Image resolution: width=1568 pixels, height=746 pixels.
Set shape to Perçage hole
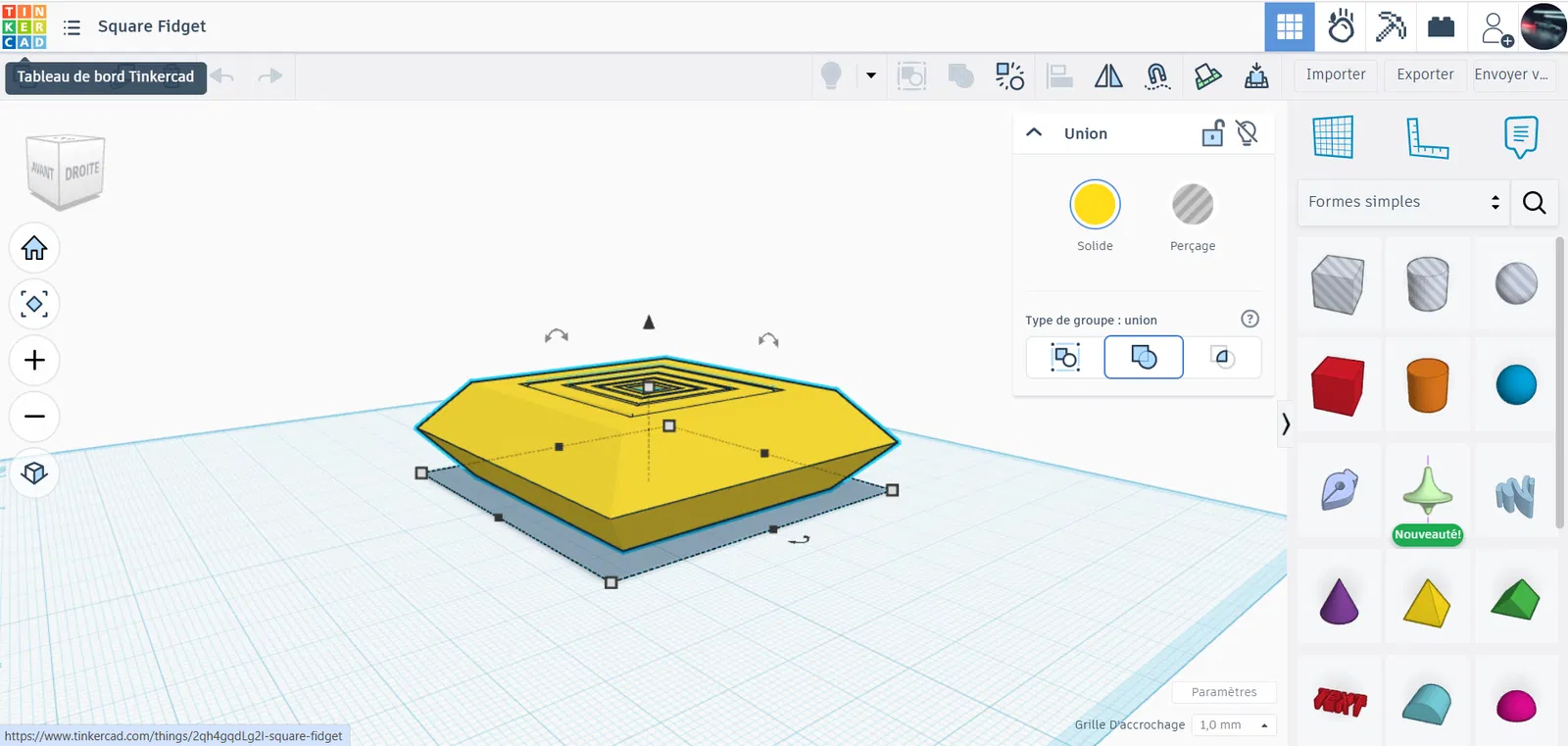click(x=1193, y=205)
